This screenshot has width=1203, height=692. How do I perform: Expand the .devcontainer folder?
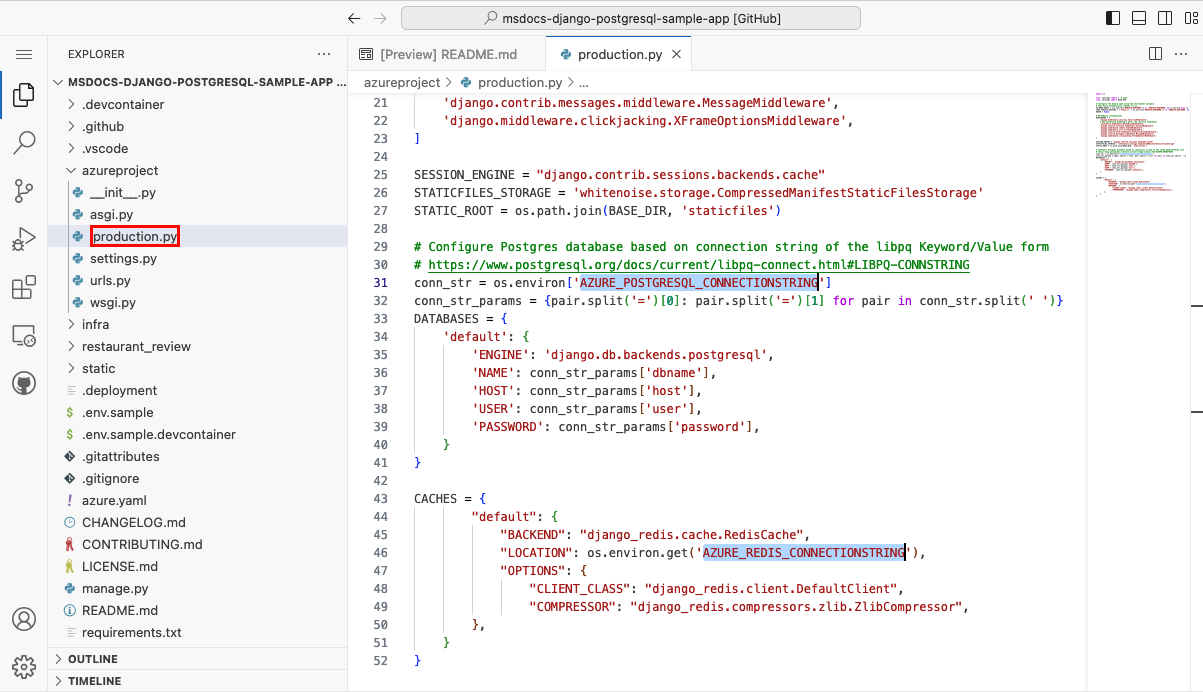point(115,104)
